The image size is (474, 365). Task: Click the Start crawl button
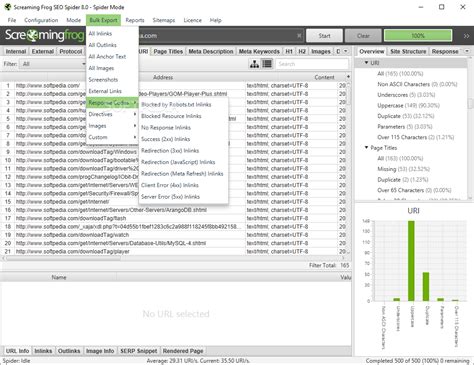324,36
